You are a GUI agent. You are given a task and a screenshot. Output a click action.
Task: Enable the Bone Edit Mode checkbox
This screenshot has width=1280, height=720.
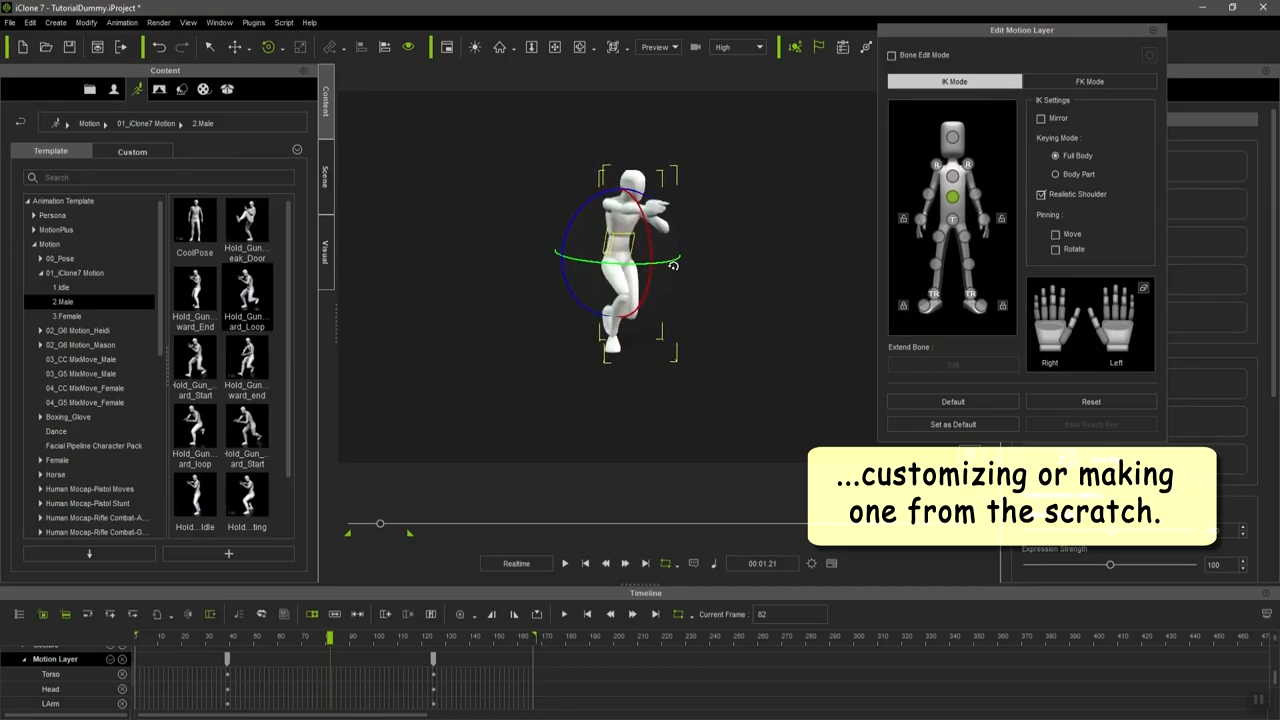[x=892, y=55]
